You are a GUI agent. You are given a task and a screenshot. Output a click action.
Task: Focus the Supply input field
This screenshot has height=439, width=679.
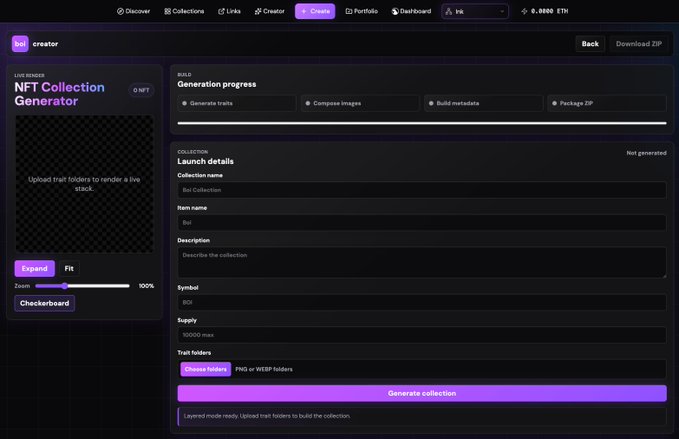pyautogui.click(x=422, y=335)
